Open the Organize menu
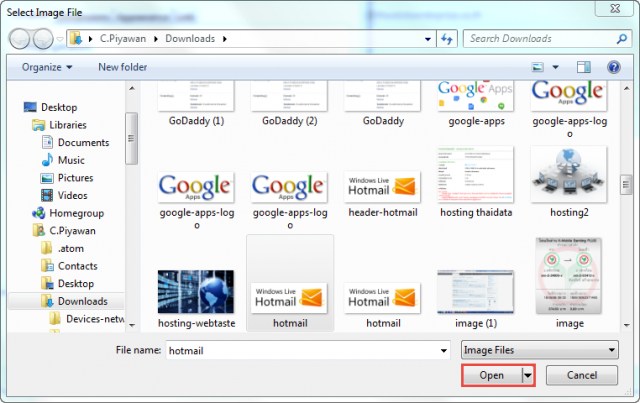The width and height of the screenshot is (640, 403). [x=47, y=67]
